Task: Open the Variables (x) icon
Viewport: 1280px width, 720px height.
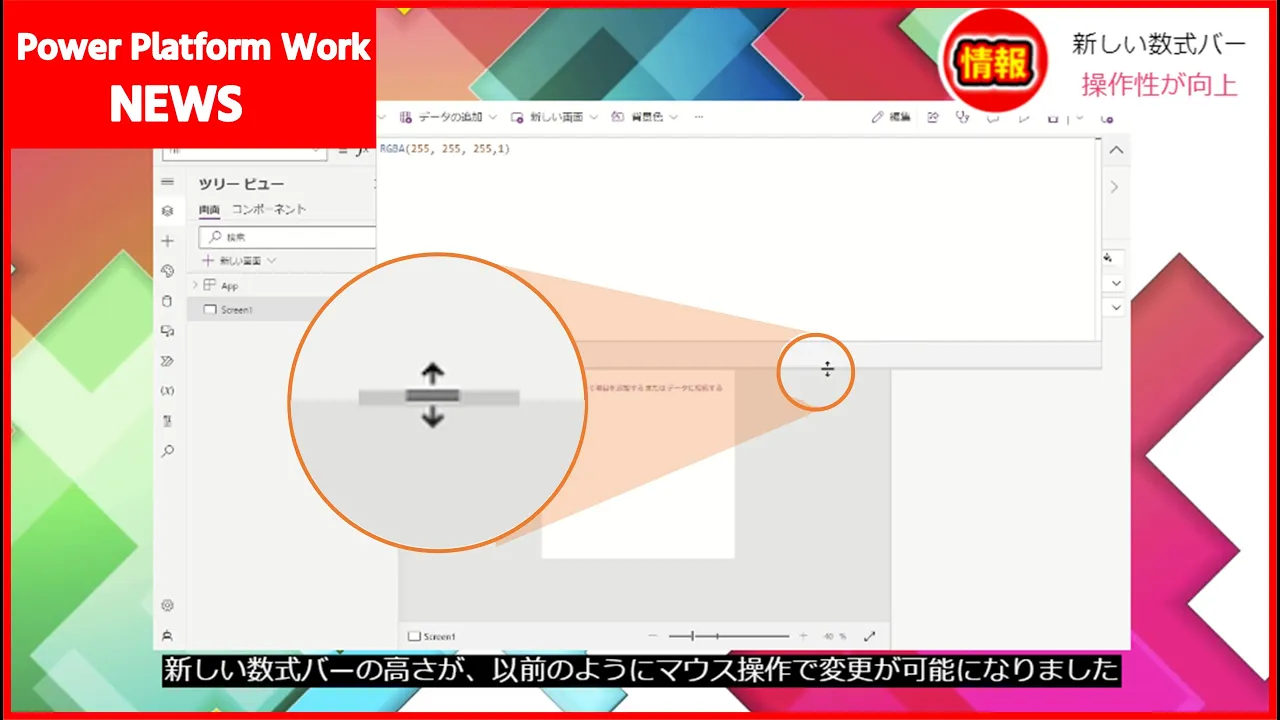Action: (x=167, y=391)
